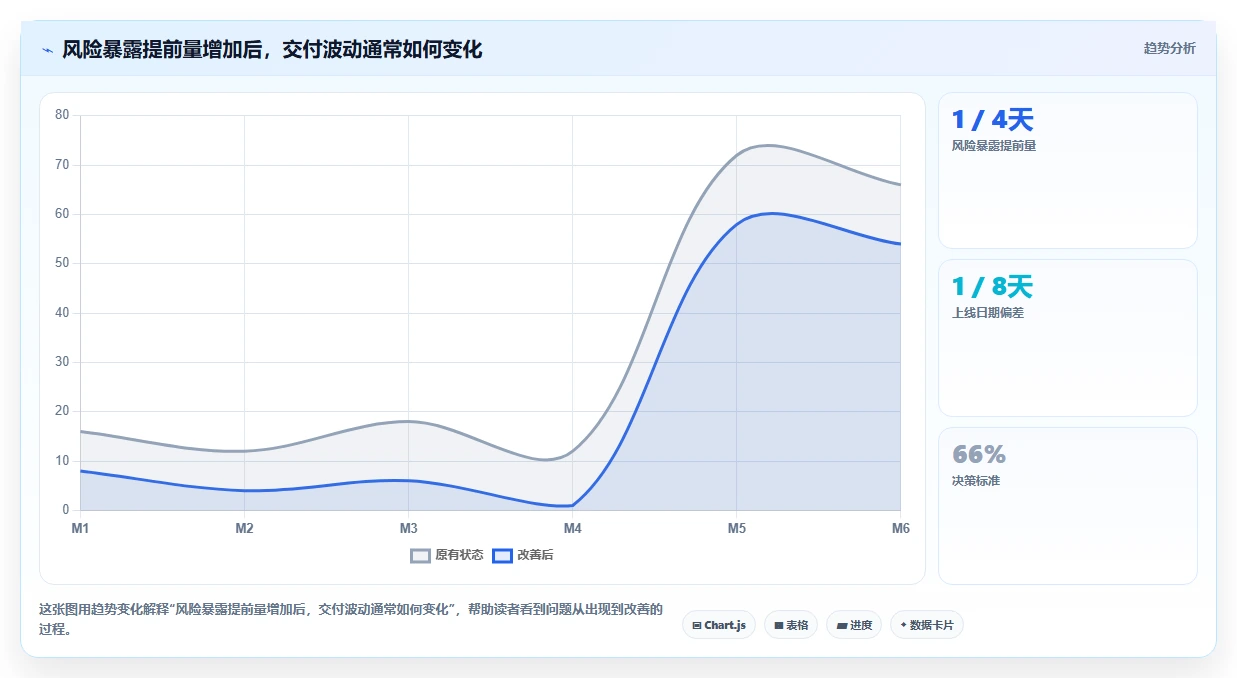Click the 决策标准 card label
Screen dimensions: 1237x678
(976, 480)
